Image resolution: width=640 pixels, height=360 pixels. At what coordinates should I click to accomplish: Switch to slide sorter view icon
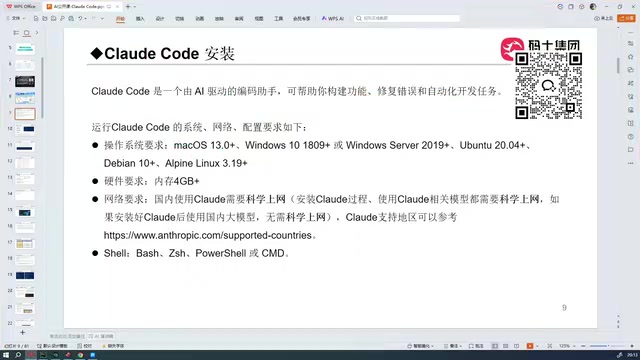pyautogui.click(x=506, y=346)
